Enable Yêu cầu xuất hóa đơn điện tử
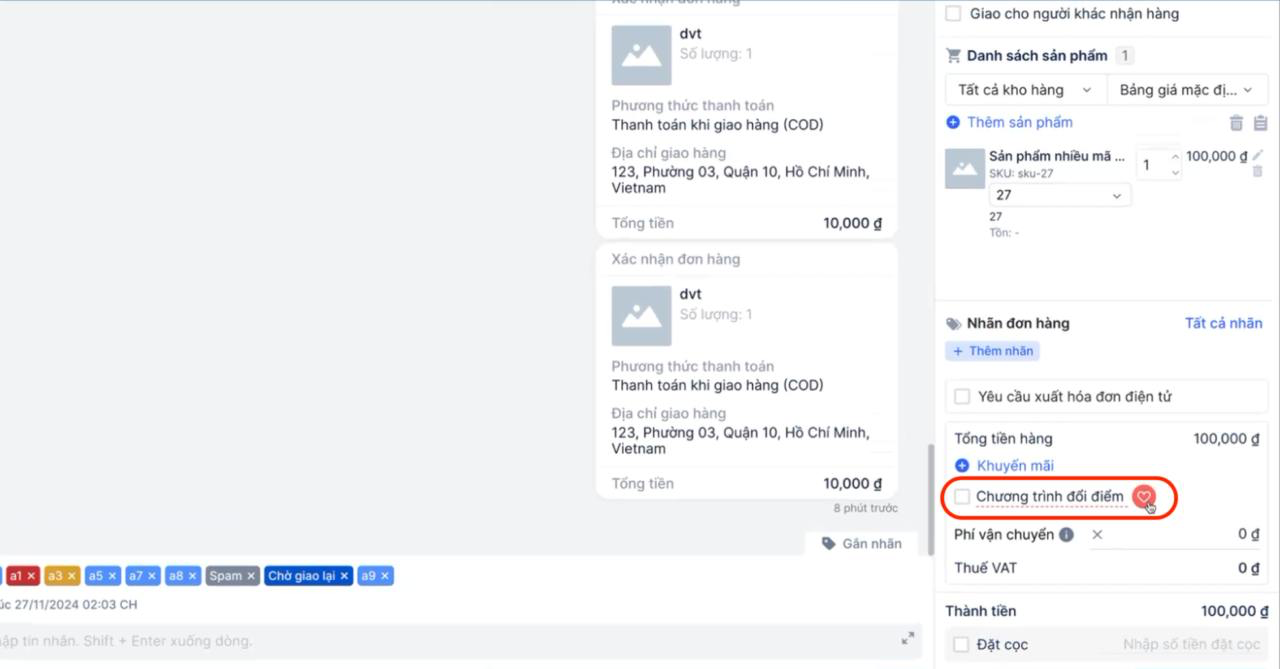The height and width of the screenshot is (669, 1280). pos(962,397)
